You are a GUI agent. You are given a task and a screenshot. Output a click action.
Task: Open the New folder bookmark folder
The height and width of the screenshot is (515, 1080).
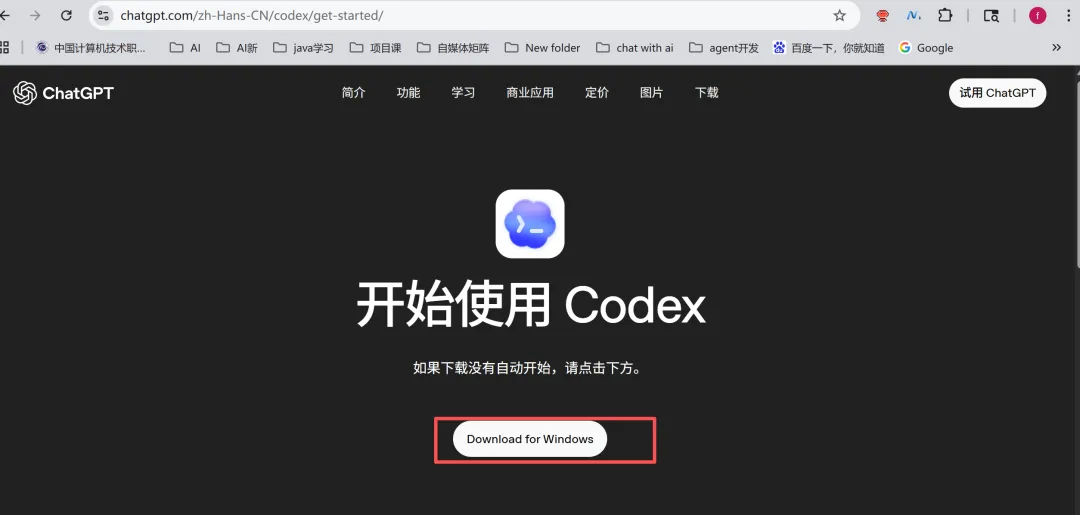pos(542,48)
